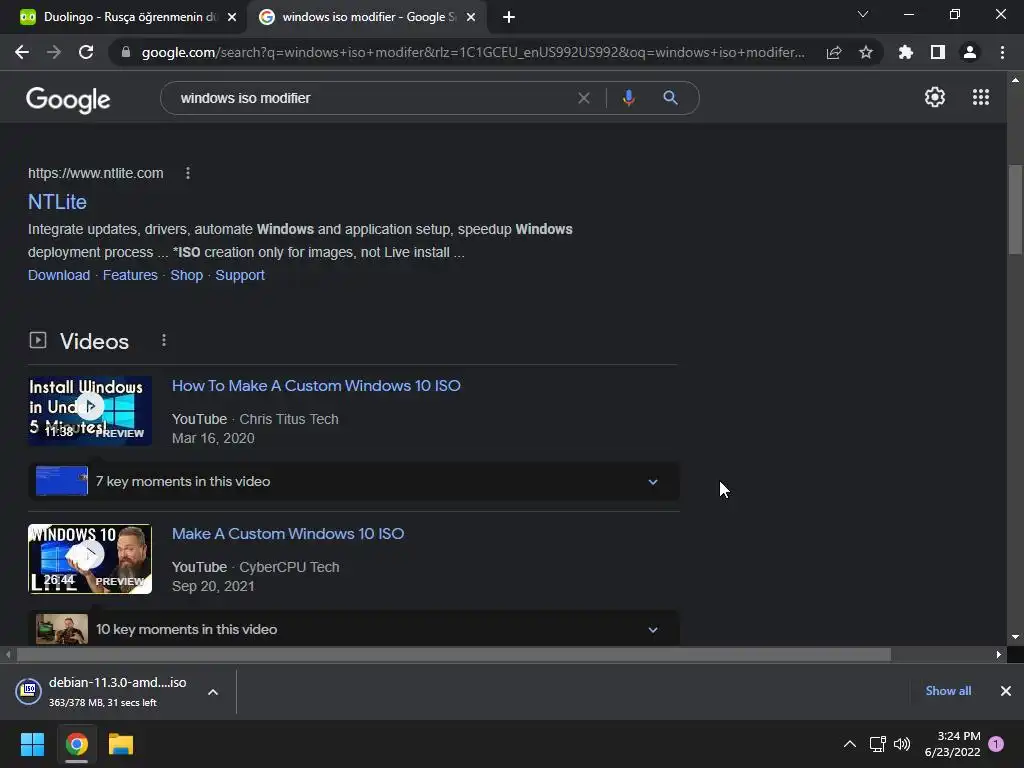The image size is (1024, 768).
Task: Open Chrome's three-dot menu
Action: (x=1002, y=52)
